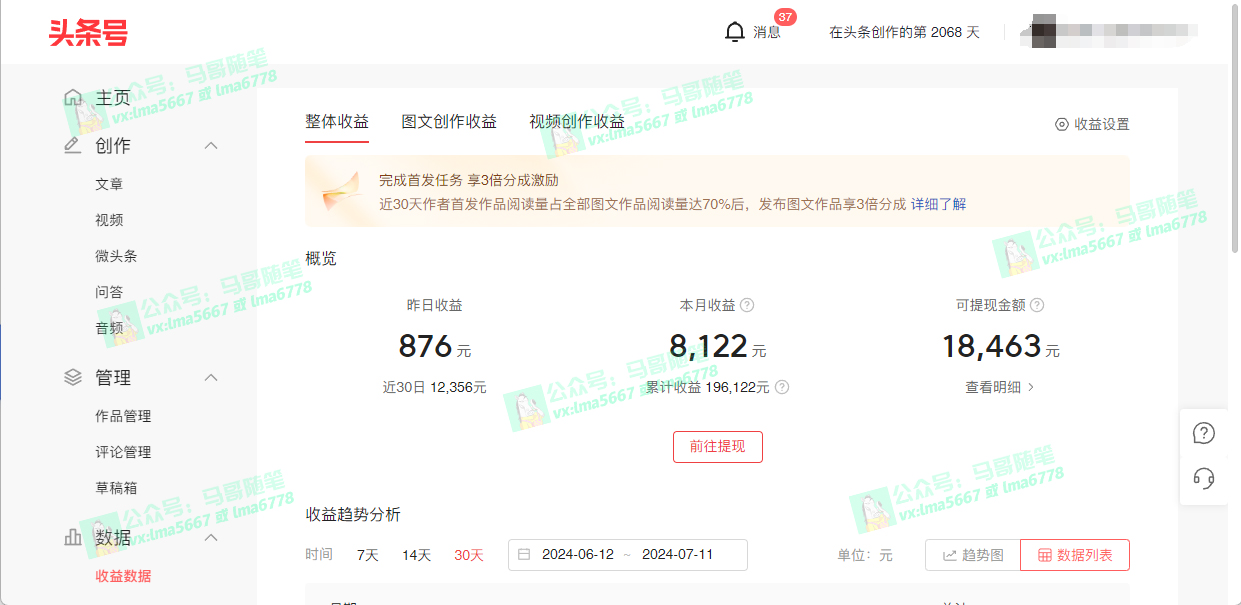Viewport: 1241px width, 605px height.
Task: Click the notification bell with badge 37
Action: [735, 31]
